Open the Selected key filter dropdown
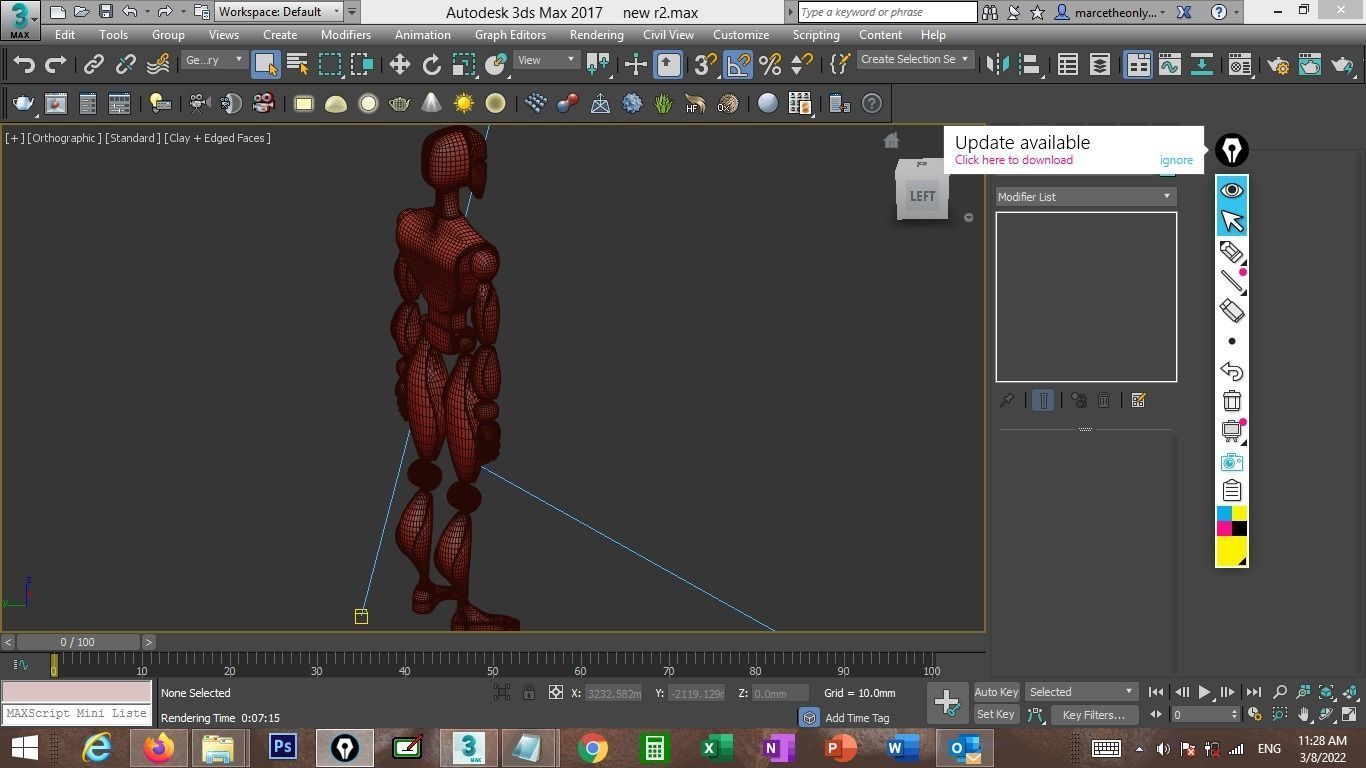This screenshot has height=768, width=1366. [1081, 692]
